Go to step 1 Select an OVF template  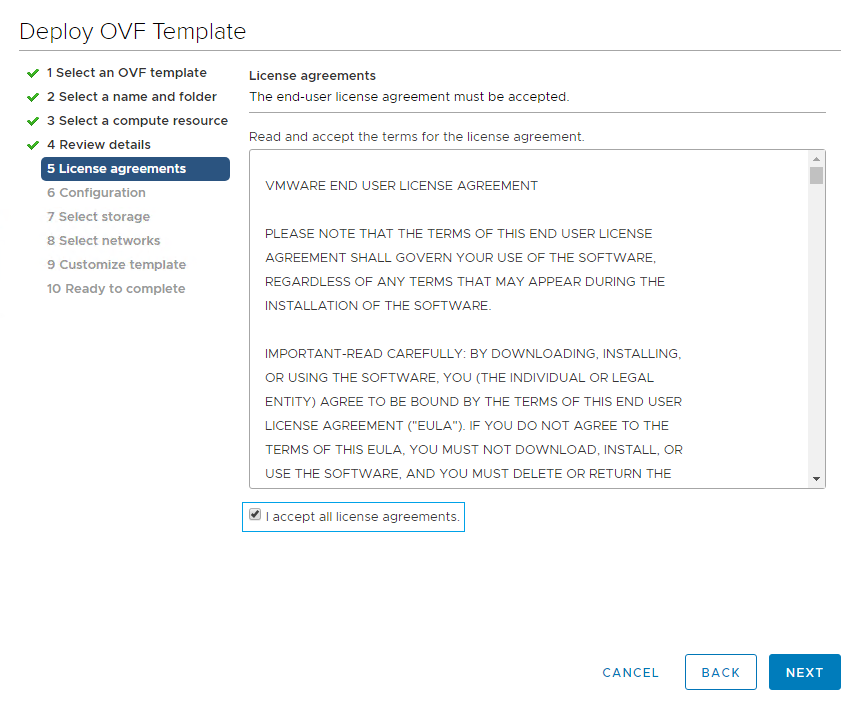point(126,73)
